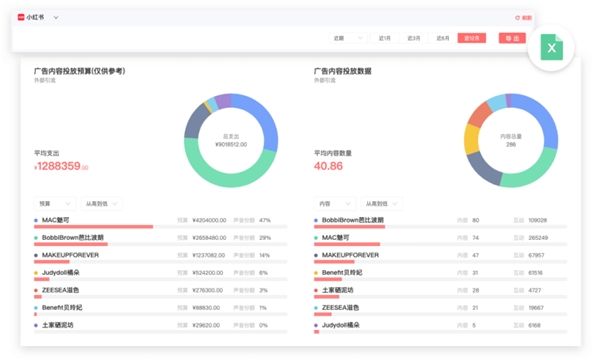
Task: Click Benefit贝玲妃 in the budget list
Action: coord(62,307)
